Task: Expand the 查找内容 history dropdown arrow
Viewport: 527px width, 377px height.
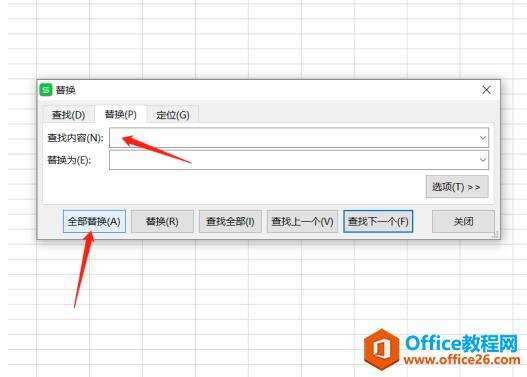Action: (483, 138)
